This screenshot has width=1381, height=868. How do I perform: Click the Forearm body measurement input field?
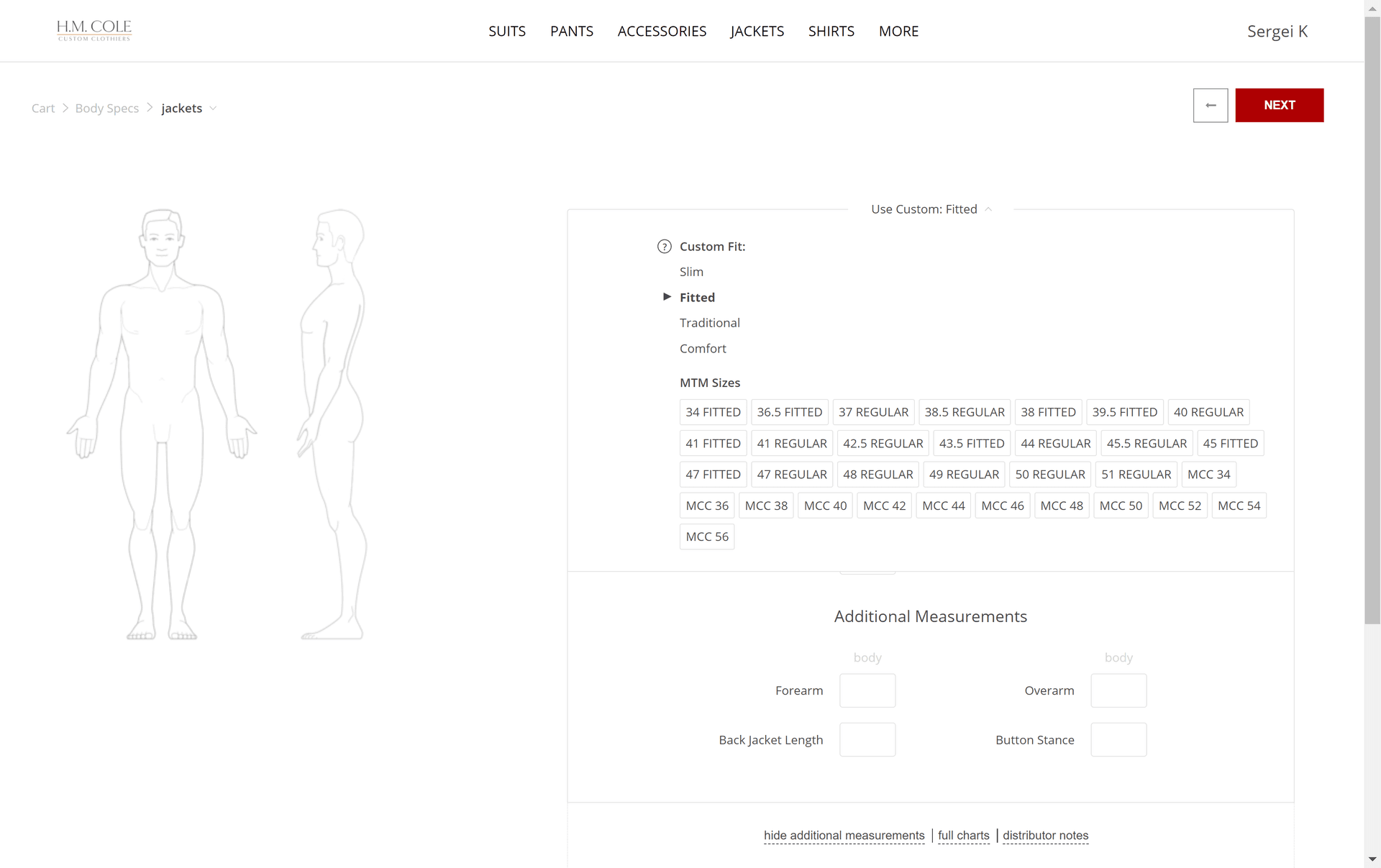click(x=867, y=690)
